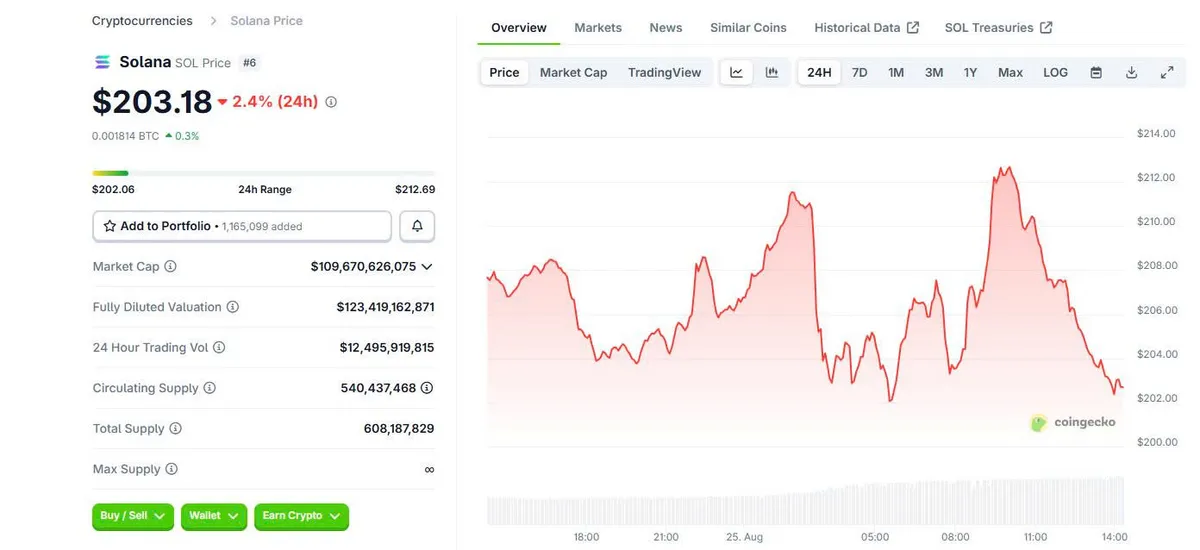Click the Max Supply info icon
This screenshot has width=1200, height=550.
click(171, 469)
